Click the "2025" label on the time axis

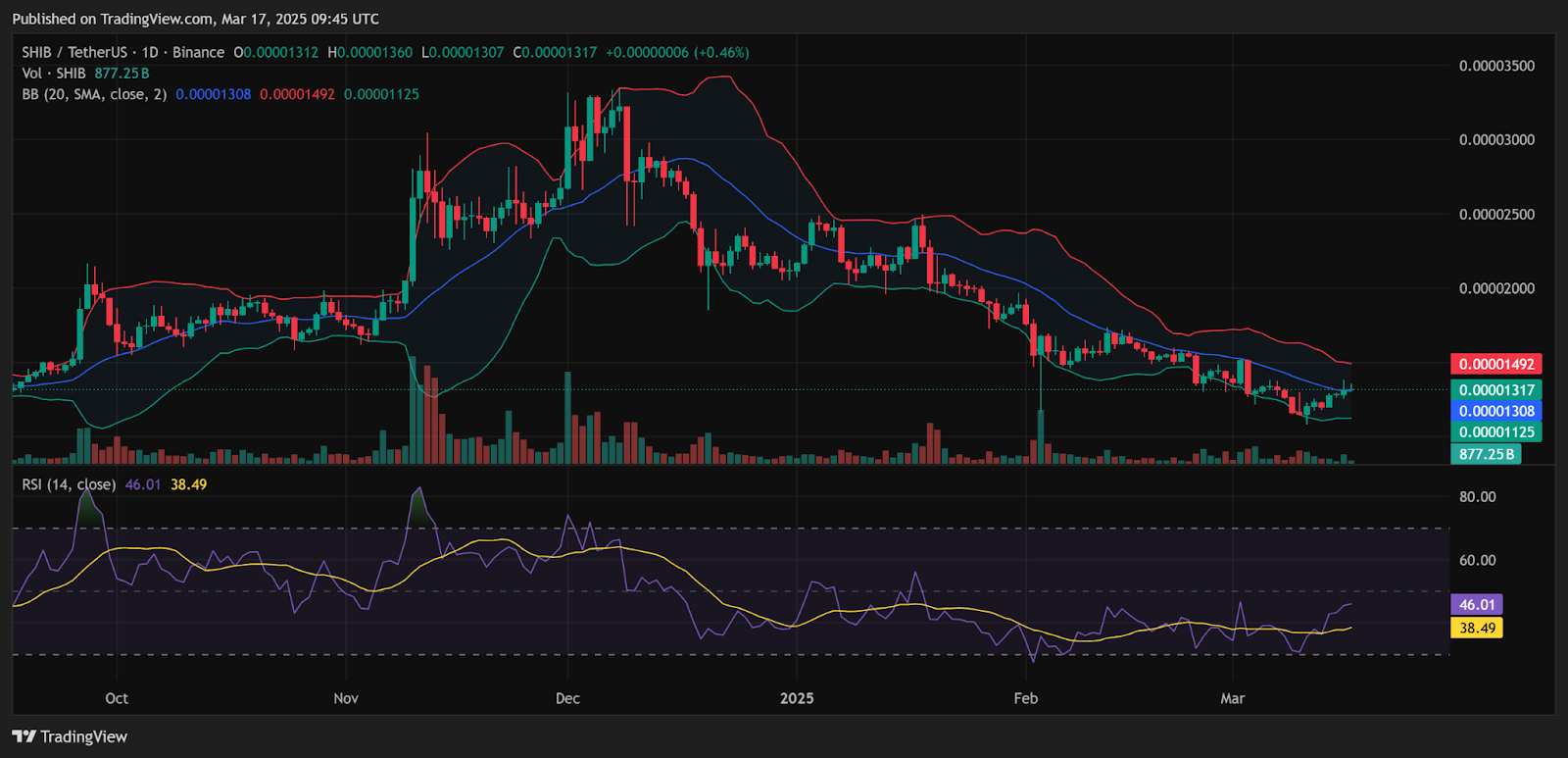(x=797, y=698)
